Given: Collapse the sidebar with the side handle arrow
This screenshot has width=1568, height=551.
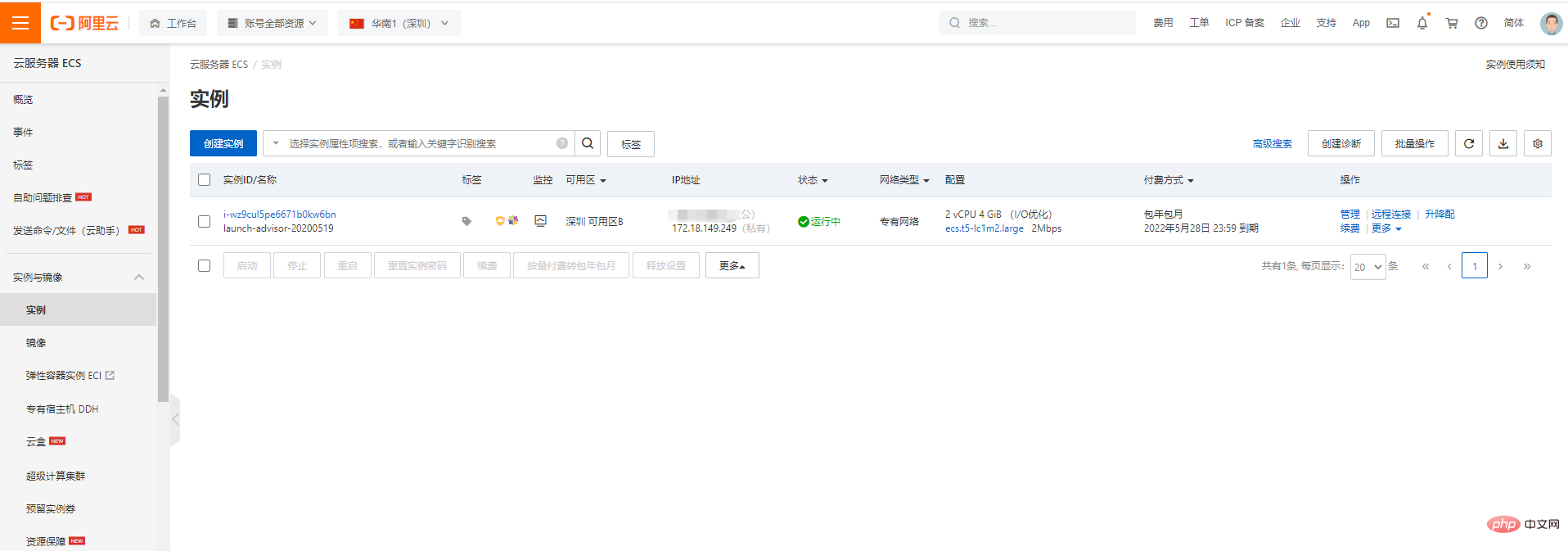Looking at the screenshot, I should 175,419.
